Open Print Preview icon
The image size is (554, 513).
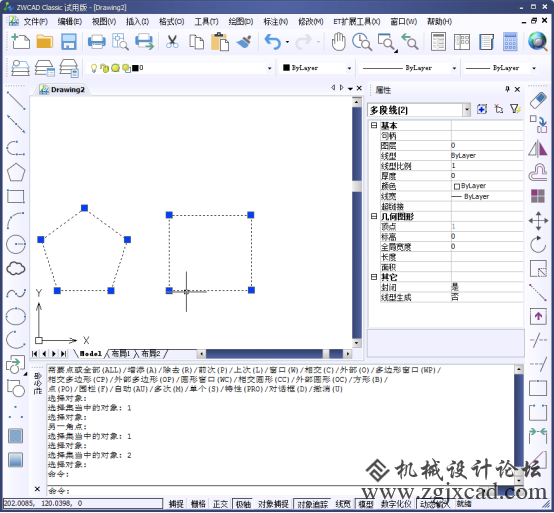click(x=120, y=41)
